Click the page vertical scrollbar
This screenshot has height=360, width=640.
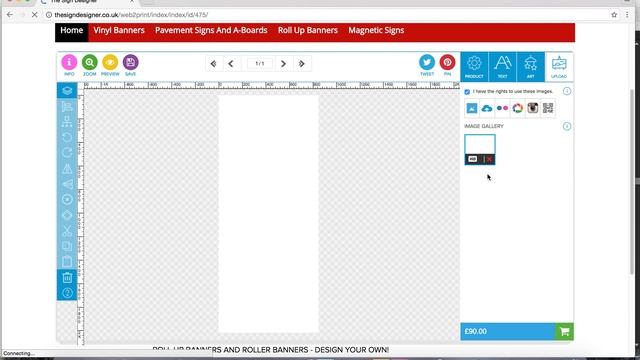point(632,182)
